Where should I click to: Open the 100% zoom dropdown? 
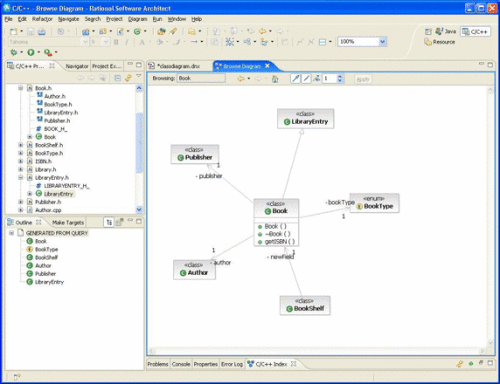click(x=382, y=42)
